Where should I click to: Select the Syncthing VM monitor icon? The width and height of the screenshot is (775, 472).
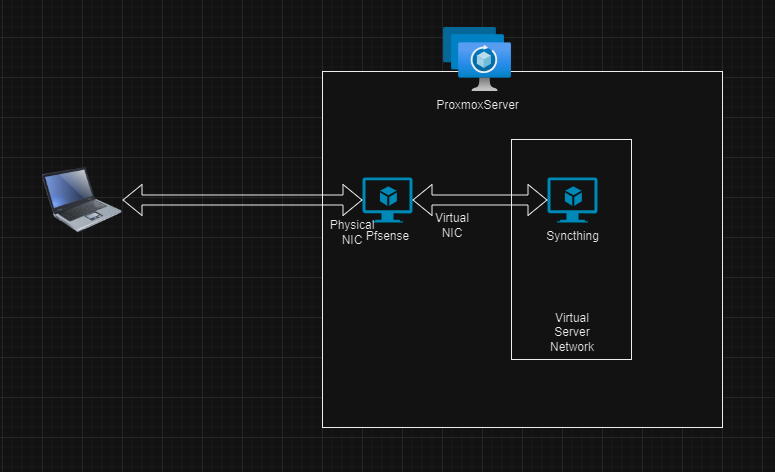click(x=572, y=200)
